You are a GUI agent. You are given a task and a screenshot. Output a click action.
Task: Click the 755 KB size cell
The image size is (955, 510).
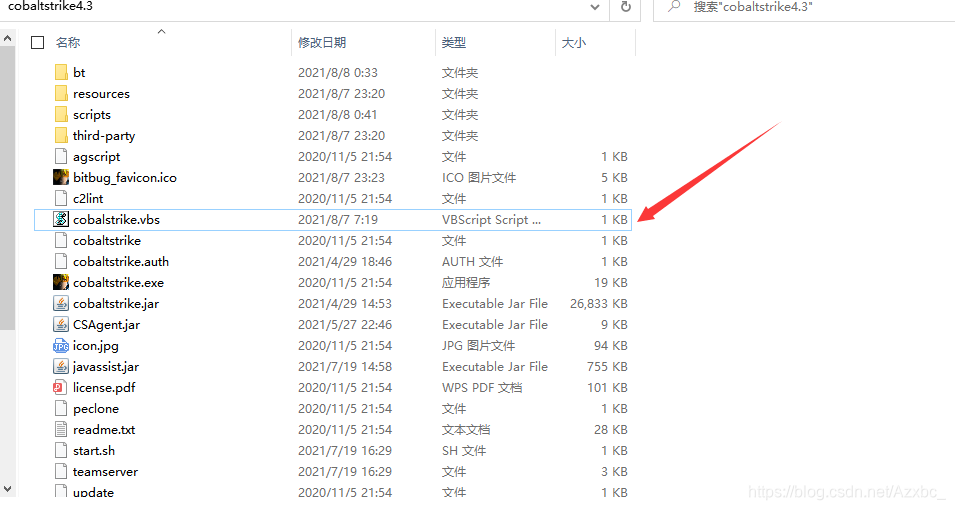607,367
